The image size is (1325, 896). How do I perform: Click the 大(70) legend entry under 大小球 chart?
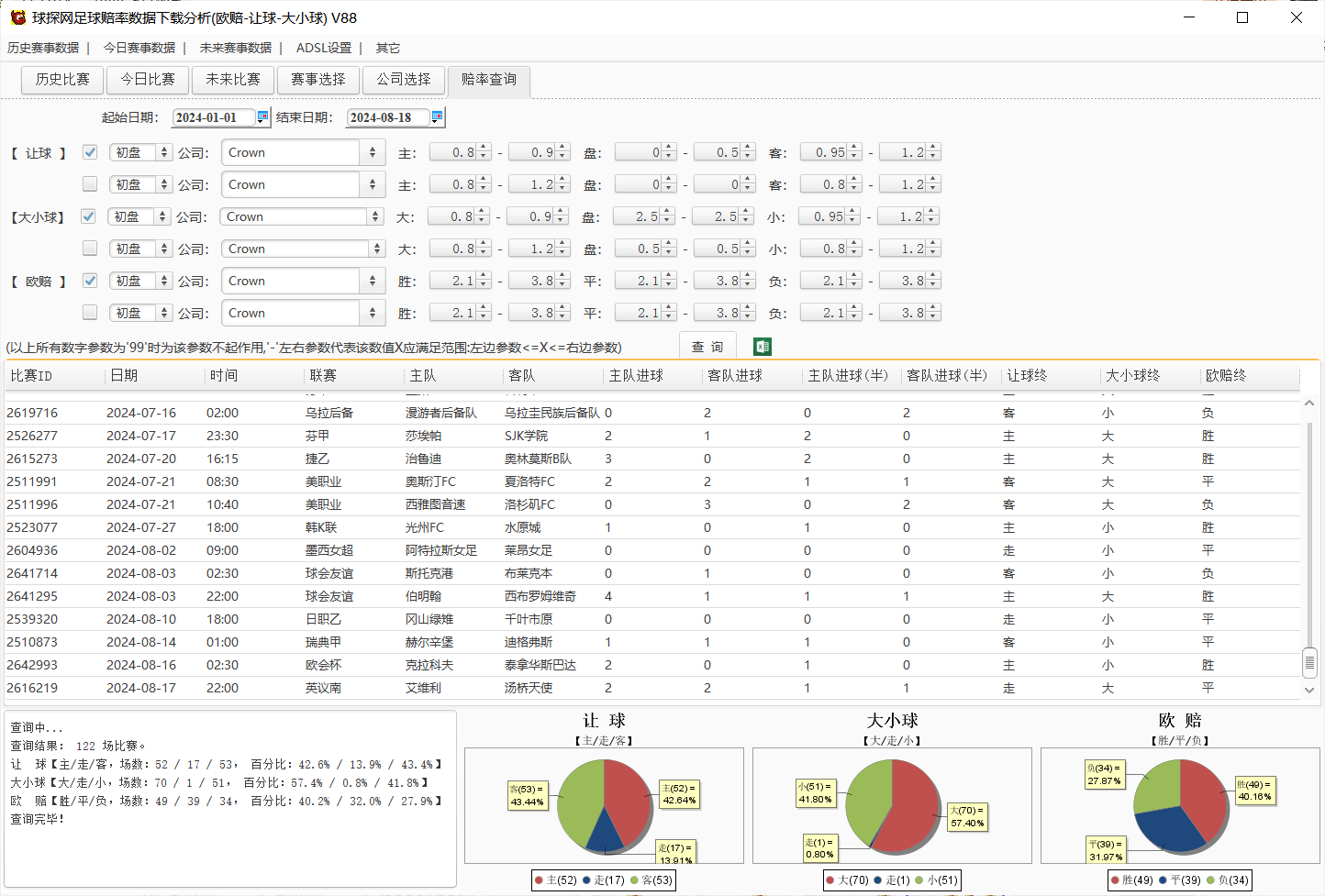pyautogui.click(x=847, y=880)
